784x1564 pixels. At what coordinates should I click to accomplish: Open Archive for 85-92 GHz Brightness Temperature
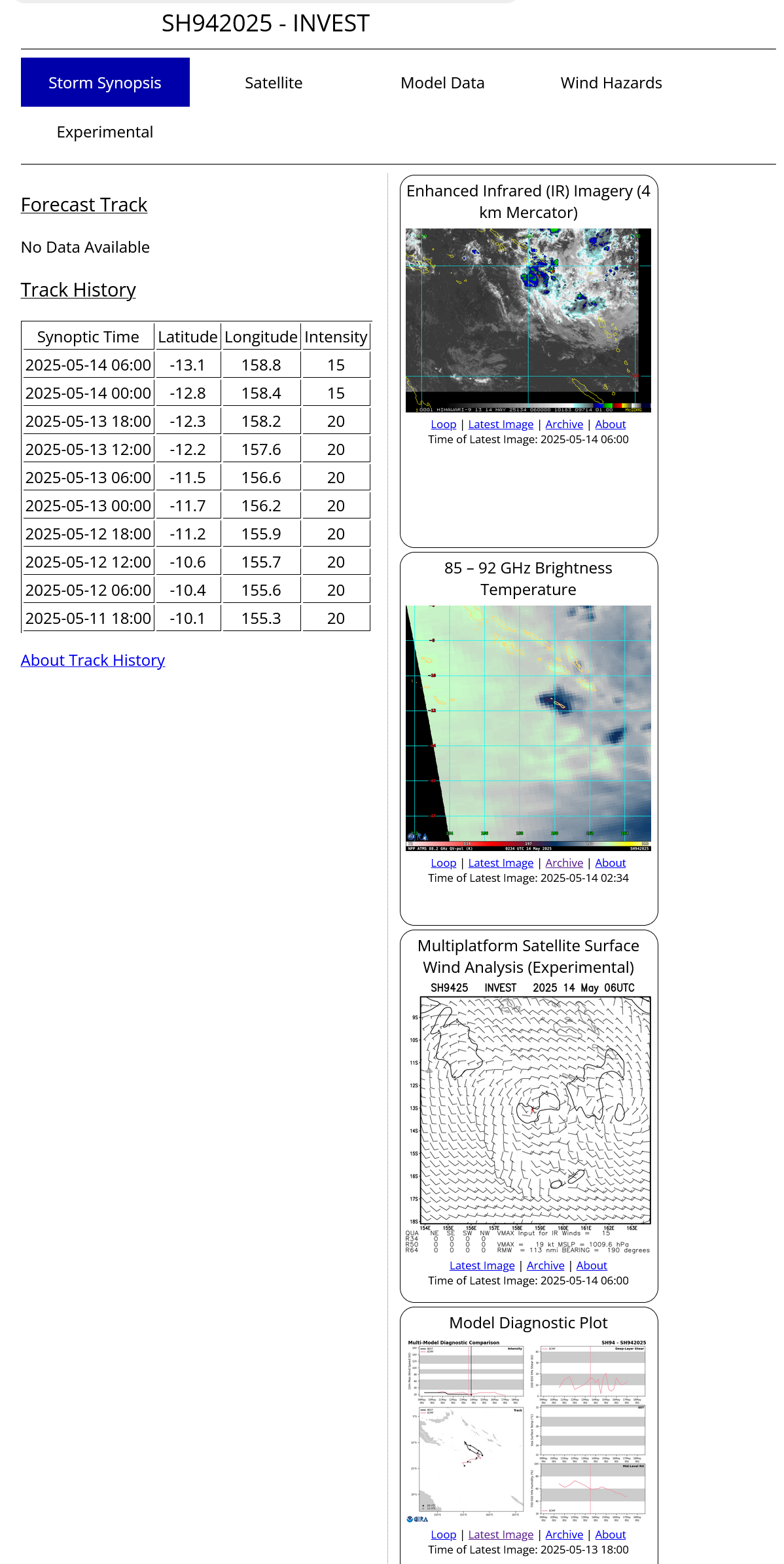coord(564,863)
